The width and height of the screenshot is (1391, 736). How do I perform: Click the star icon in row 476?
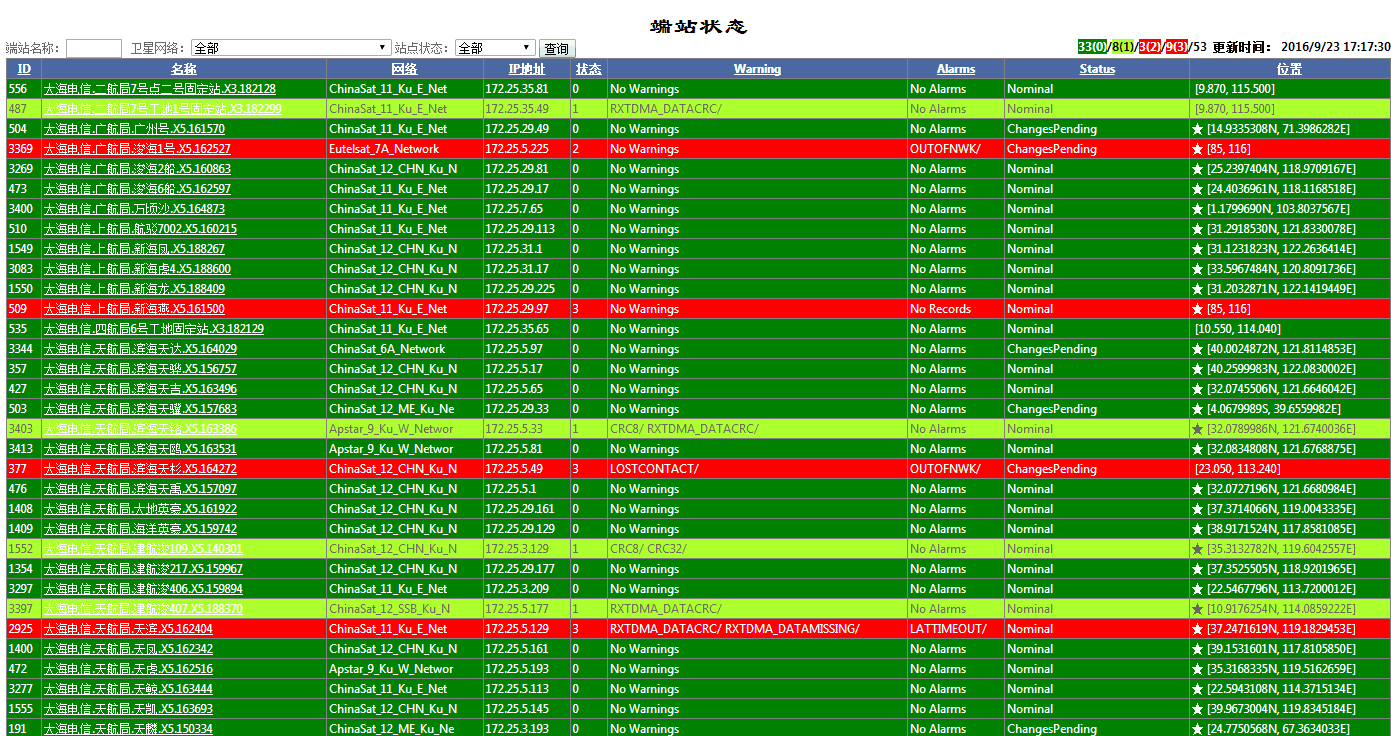pyautogui.click(x=1197, y=489)
